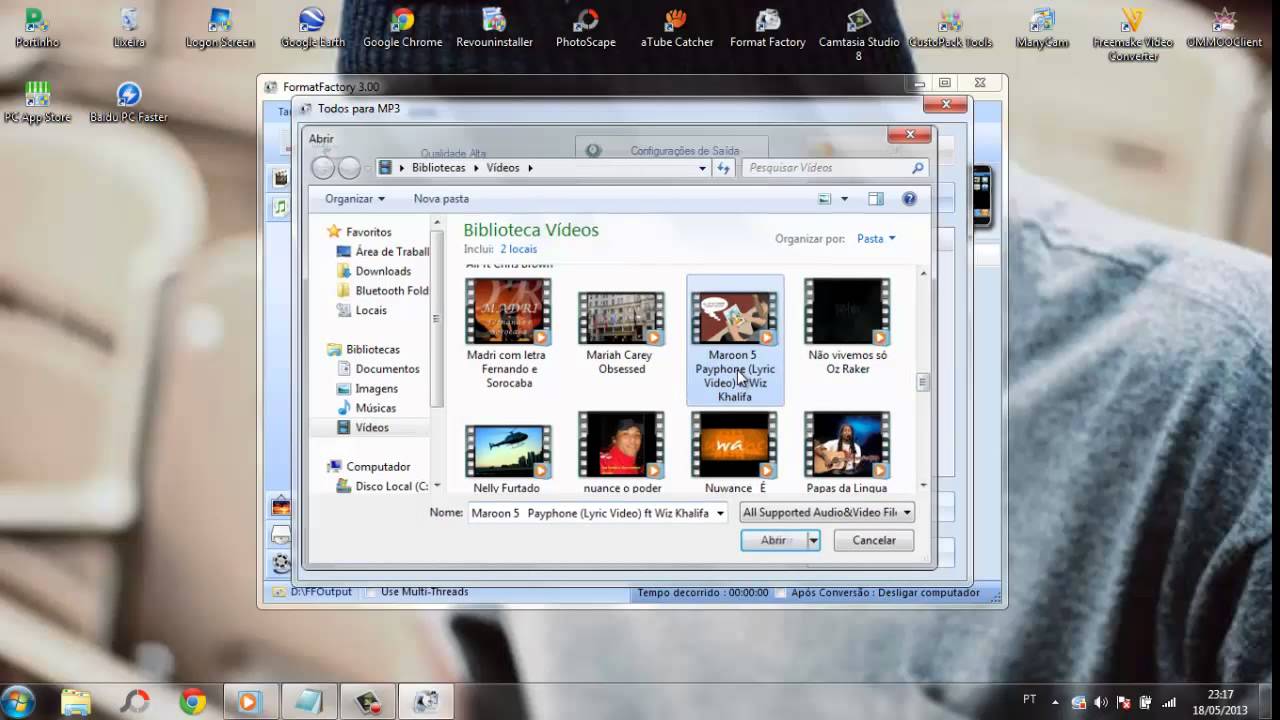Image resolution: width=1280 pixels, height=720 pixels.
Task: Click the search magnifier in Pesquisar Vídeos
Action: tap(917, 168)
